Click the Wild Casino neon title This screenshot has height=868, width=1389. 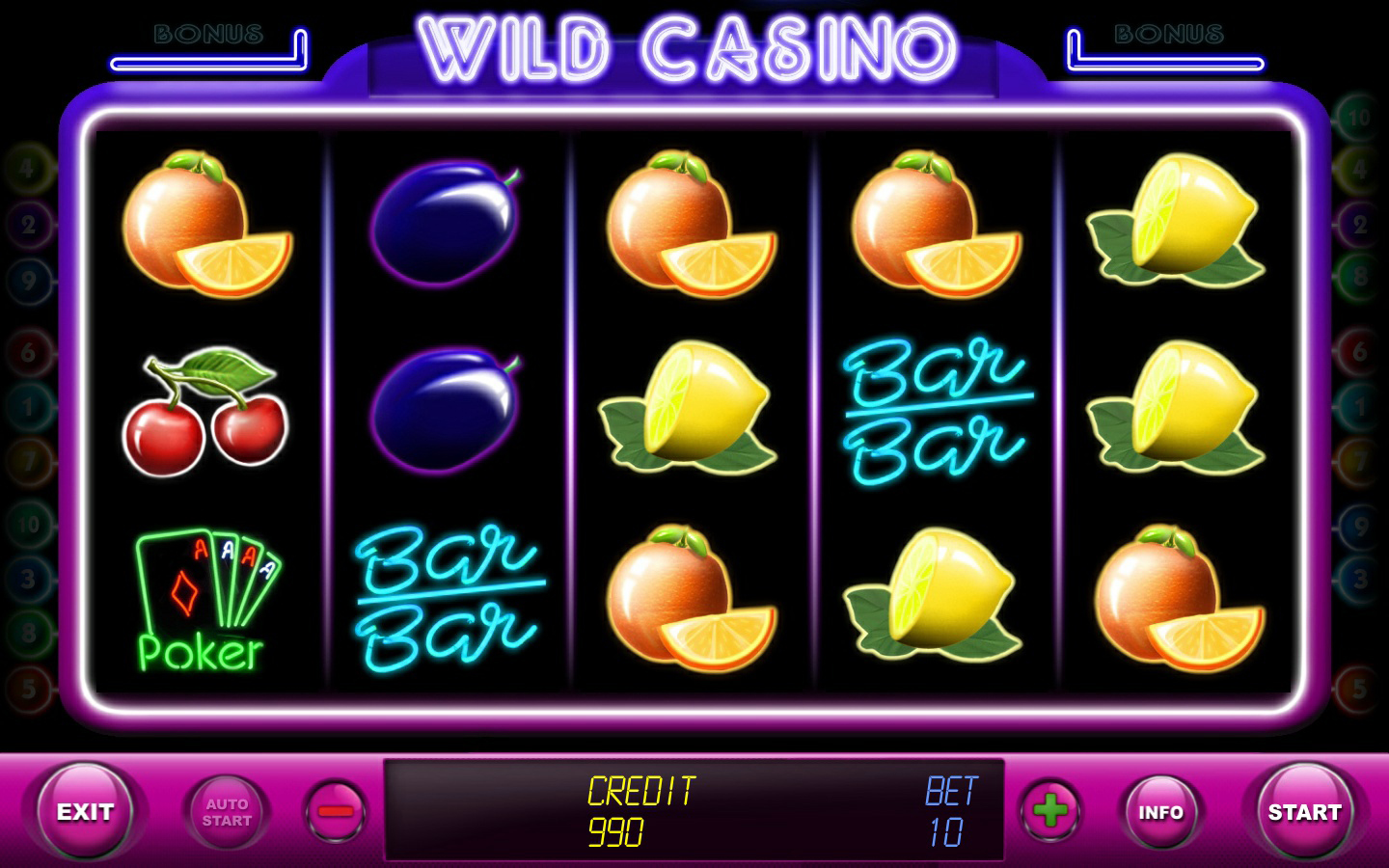point(687,50)
